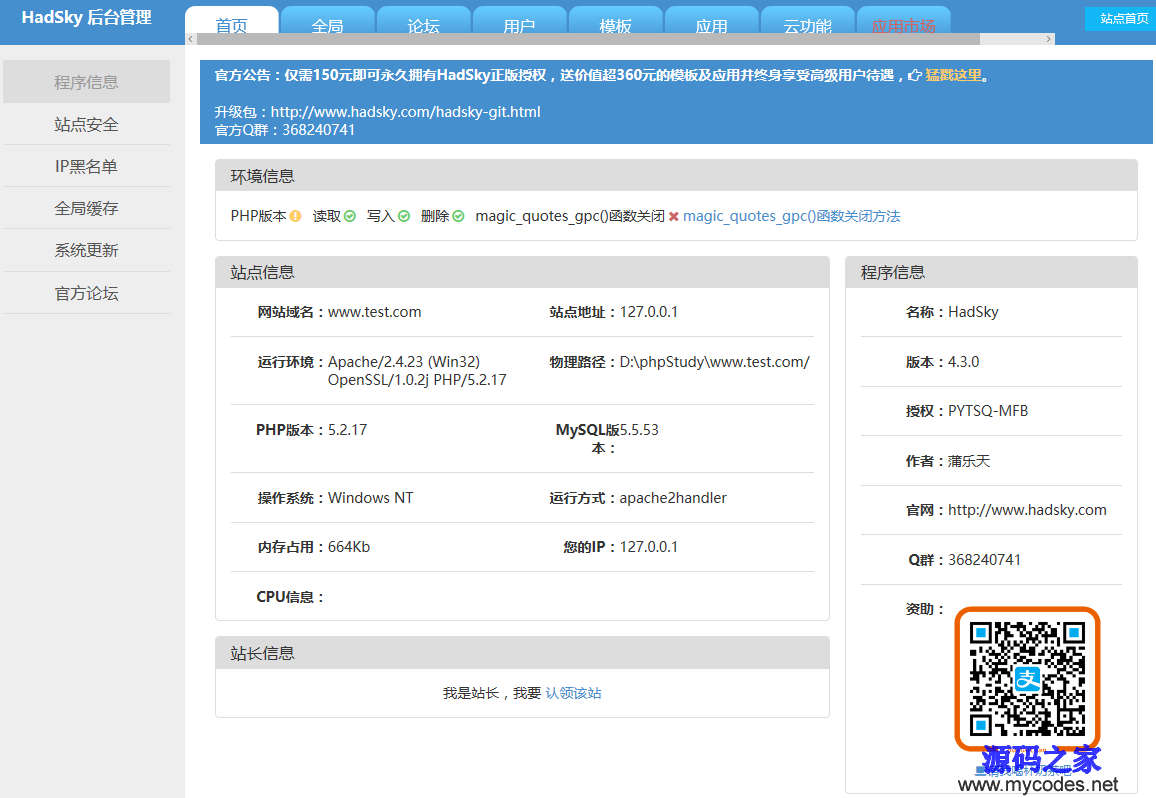The image size is (1156, 798).
Task: Open IP黑名单 in the sidebar
Action: 86,166
